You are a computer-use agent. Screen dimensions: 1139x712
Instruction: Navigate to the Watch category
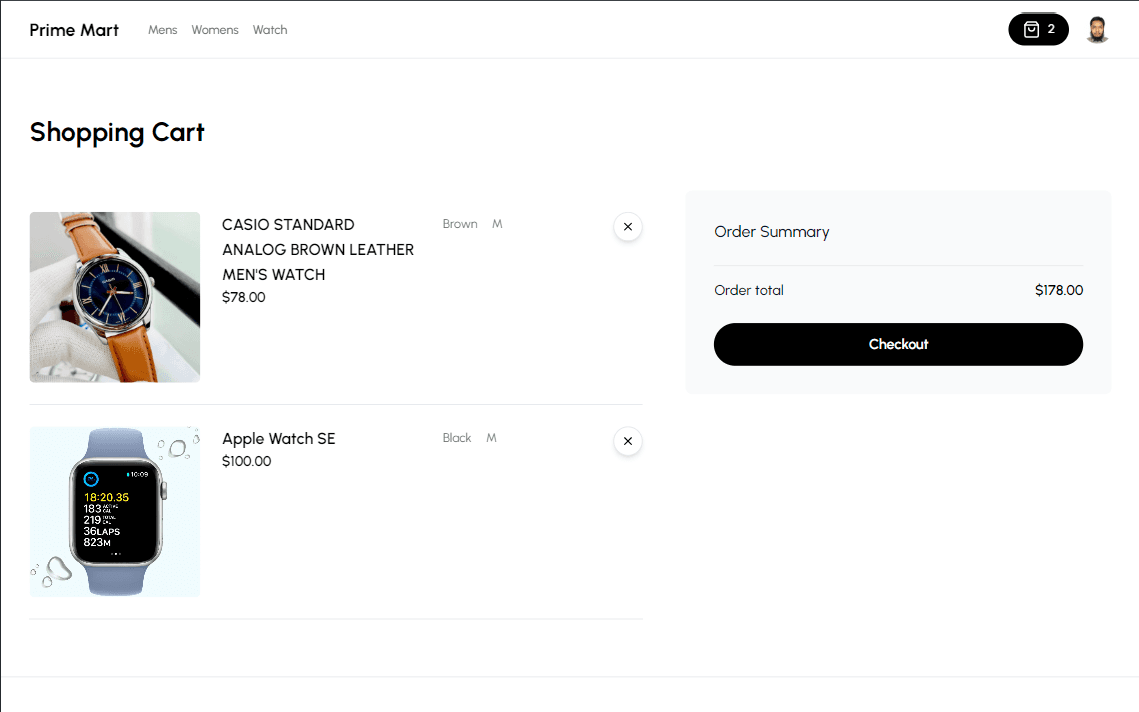(270, 30)
